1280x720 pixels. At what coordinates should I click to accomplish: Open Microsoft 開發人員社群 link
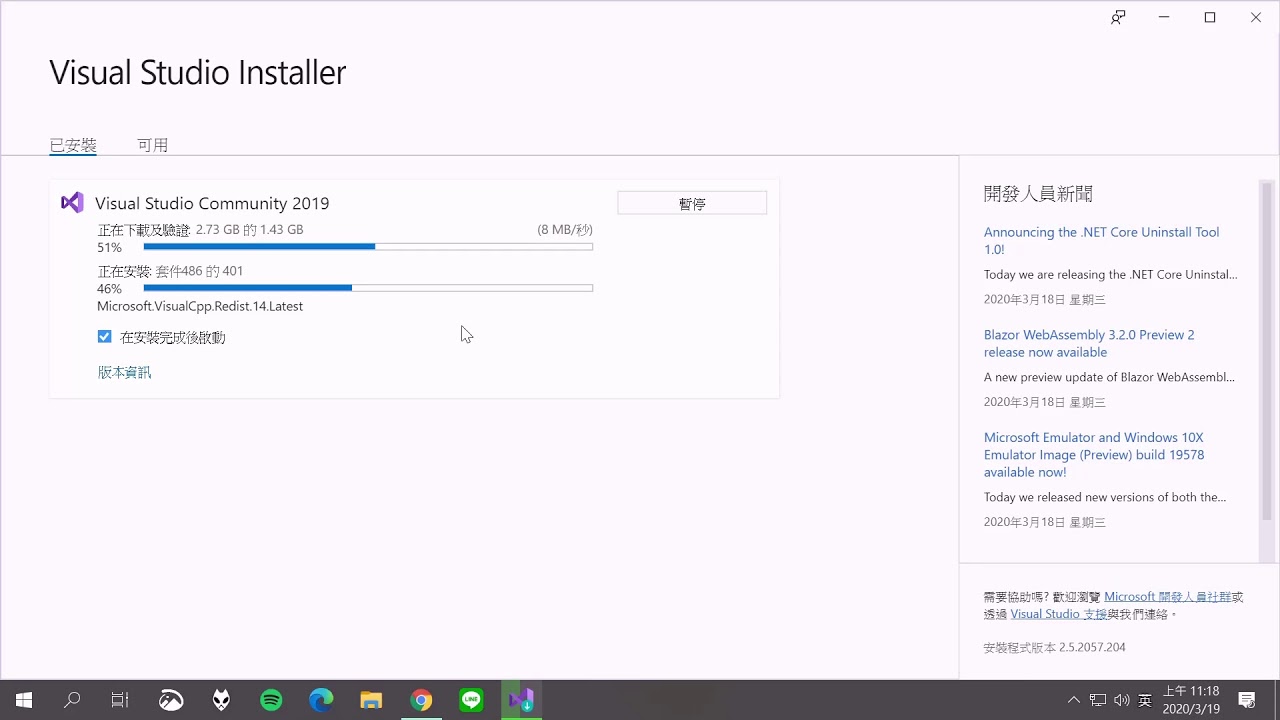(1167, 596)
